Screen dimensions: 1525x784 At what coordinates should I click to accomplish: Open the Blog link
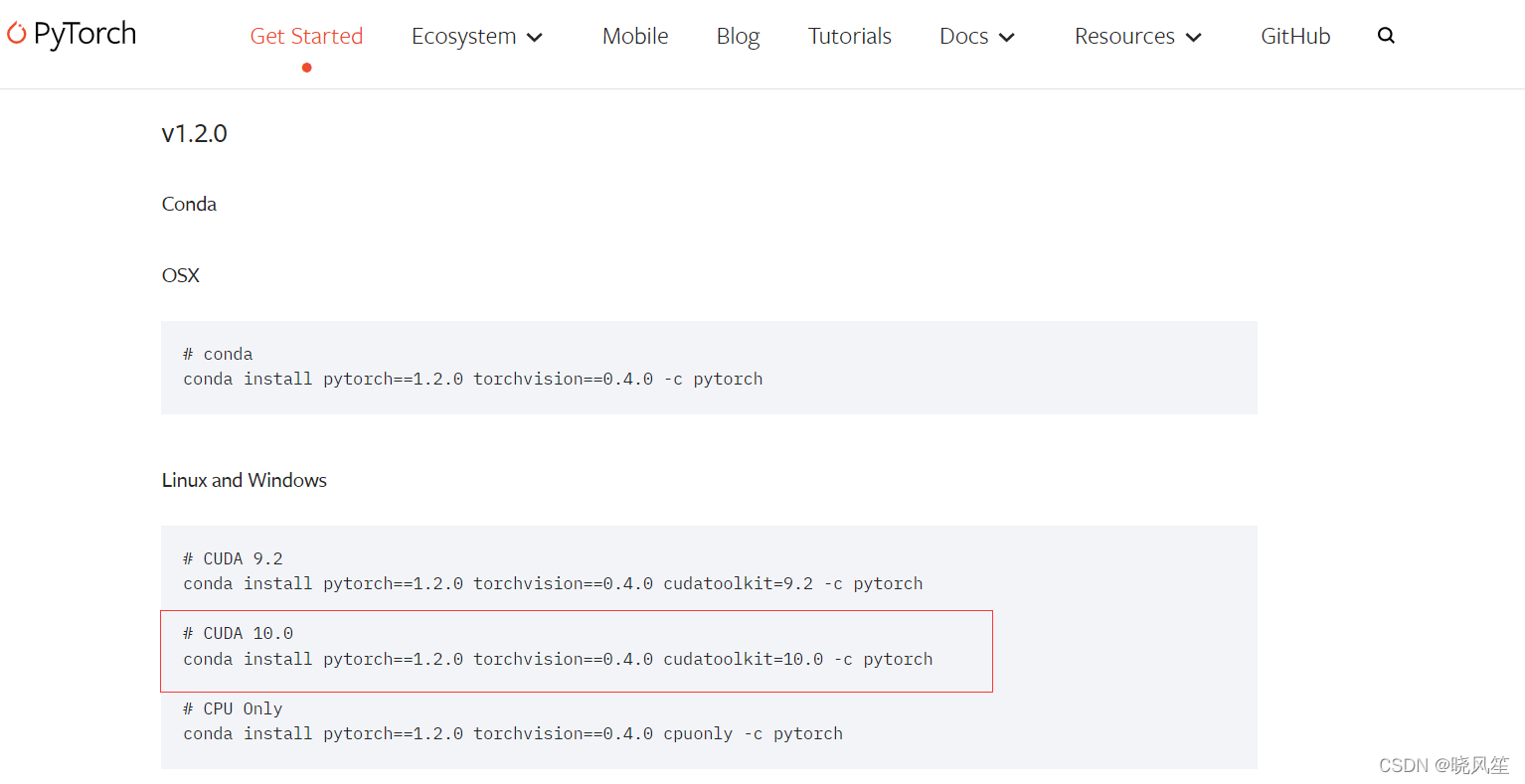pyautogui.click(x=738, y=36)
